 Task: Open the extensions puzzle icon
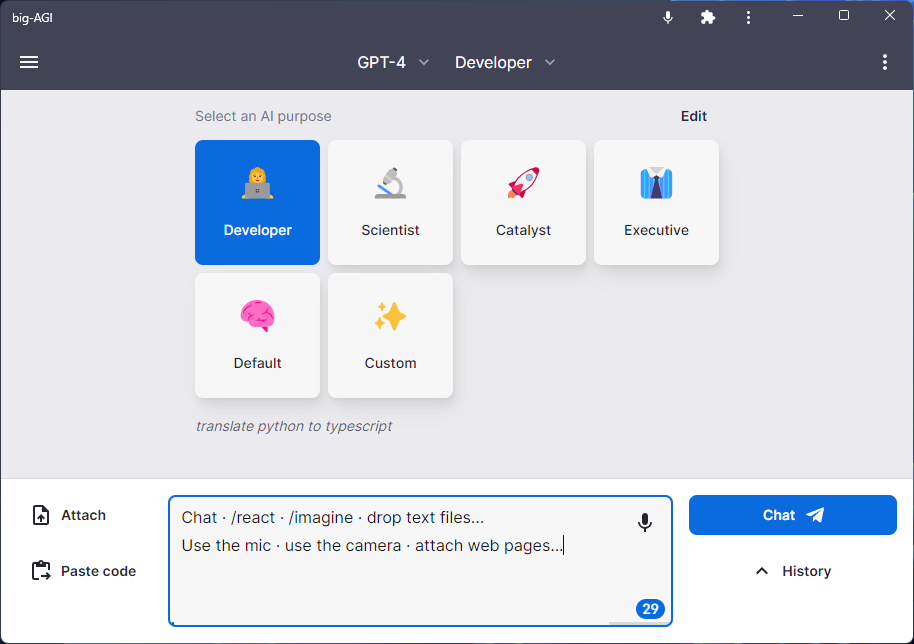(708, 17)
